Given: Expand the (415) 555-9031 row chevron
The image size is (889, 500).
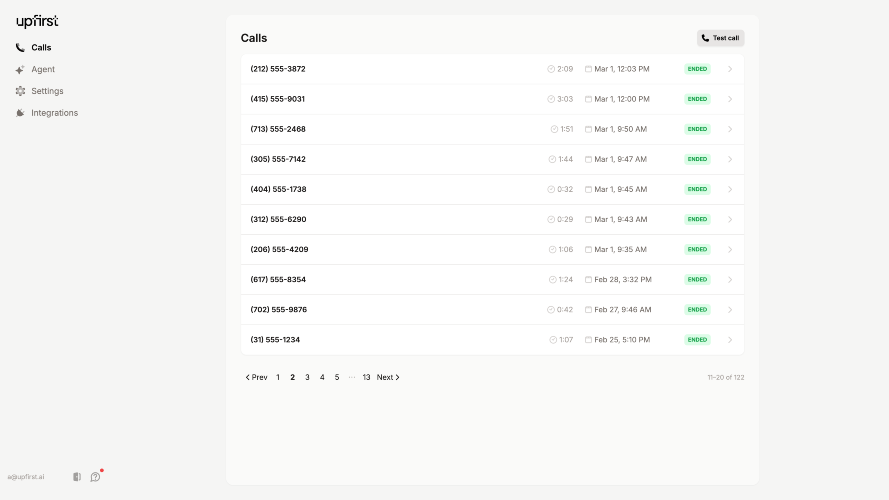Looking at the screenshot, I should point(730,99).
